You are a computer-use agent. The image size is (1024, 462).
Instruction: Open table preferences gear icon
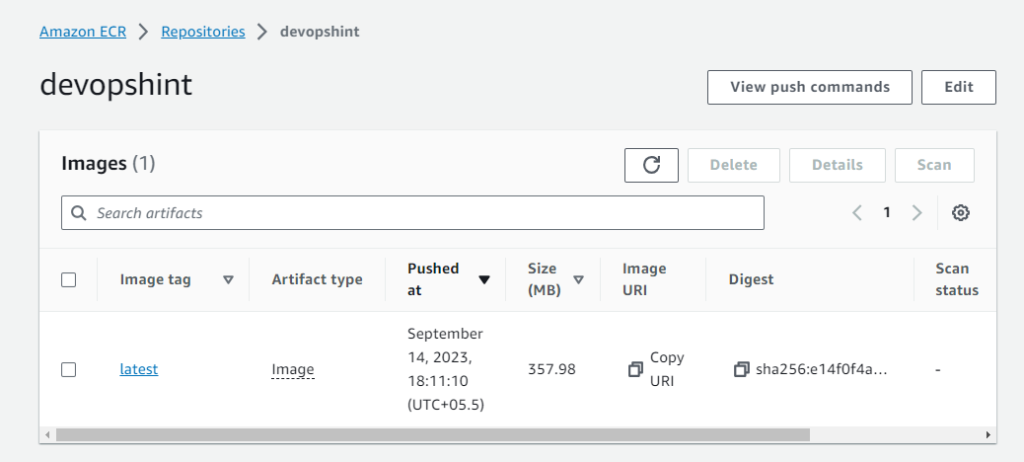(960, 212)
